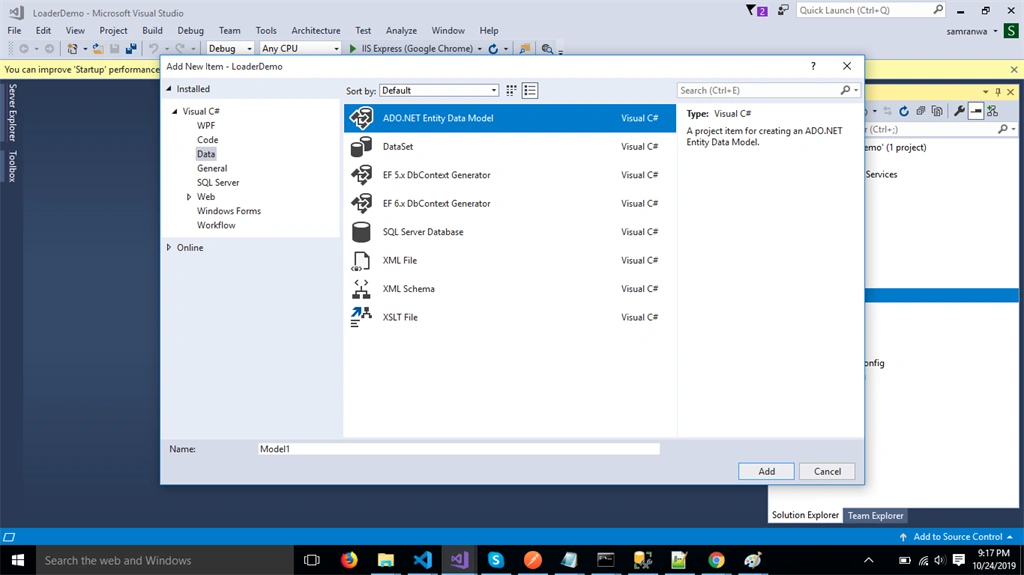
Task: Expand the Web category node
Action: point(189,197)
